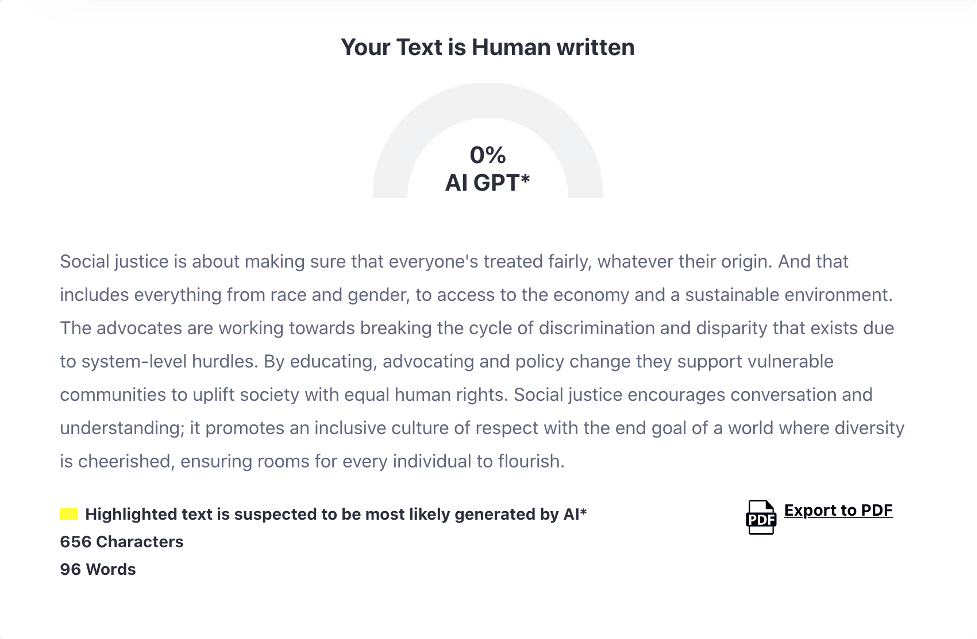Image resolution: width=977 pixels, height=639 pixels.
Task: Click the yellow highlight legend swatch
Action: [68, 512]
